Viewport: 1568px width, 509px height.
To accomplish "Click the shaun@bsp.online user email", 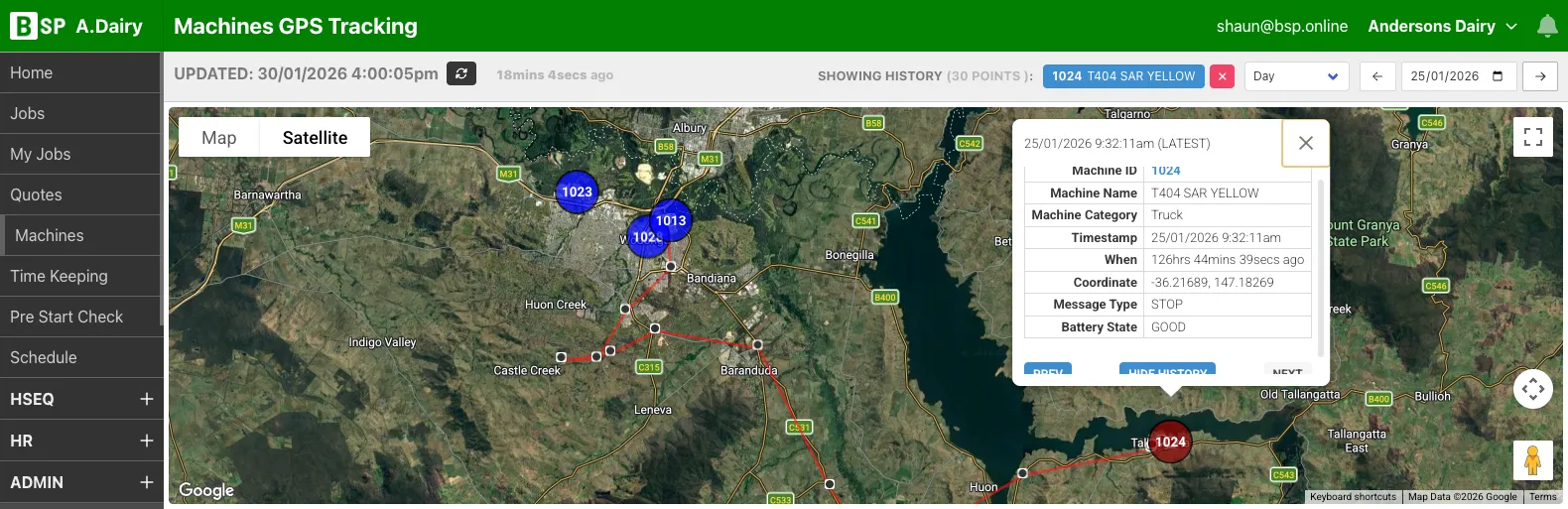I will tap(1282, 26).
